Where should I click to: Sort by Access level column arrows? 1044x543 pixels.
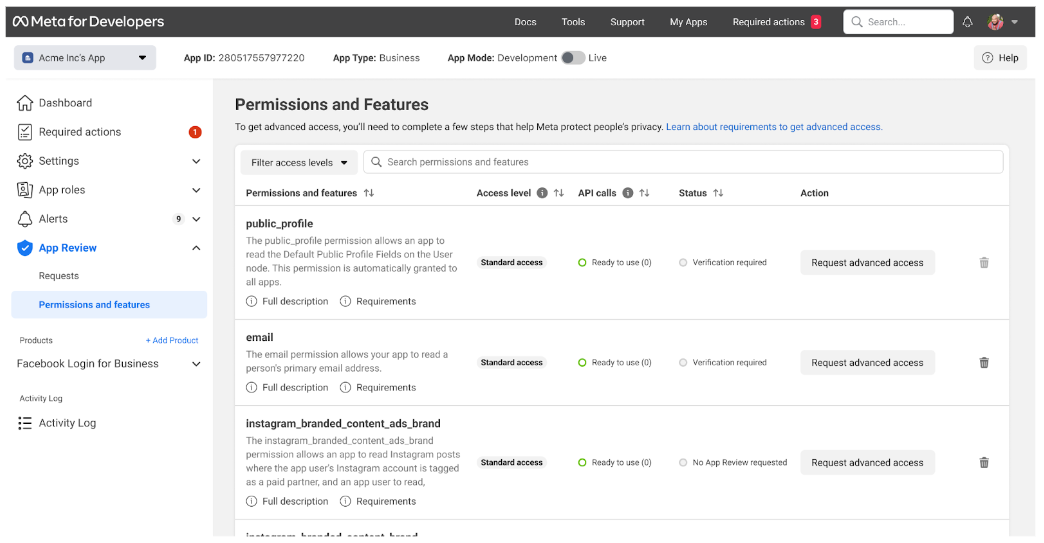pyautogui.click(x=559, y=193)
